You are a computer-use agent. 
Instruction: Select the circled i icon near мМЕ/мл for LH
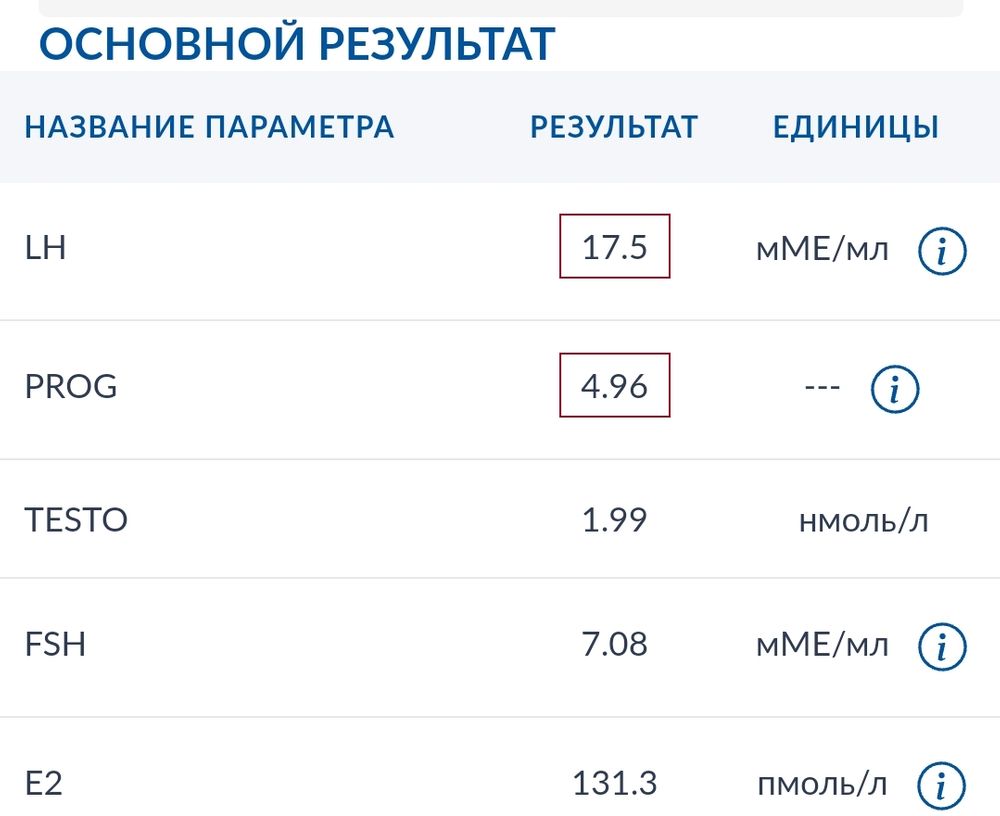[944, 249]
